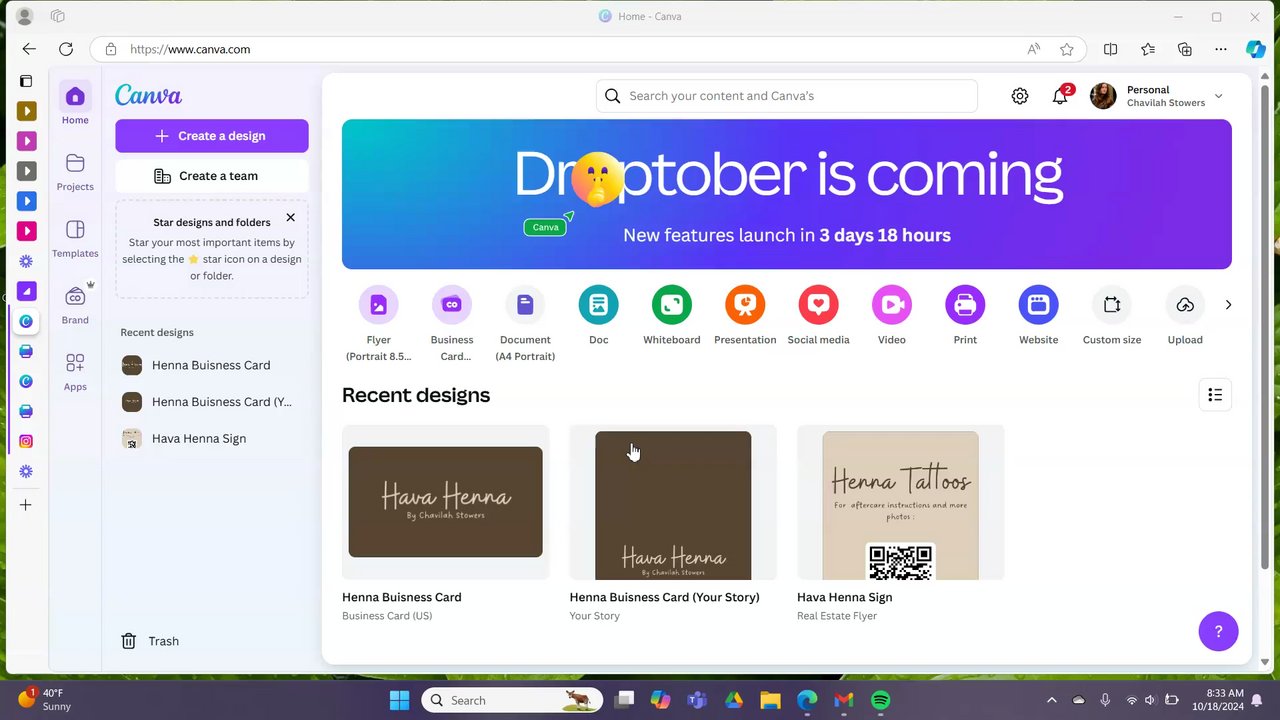The height and width of the screenshot is (720, 1280).
Task: Open the Copilot sidebar icon
Action: click(1256, 49)
